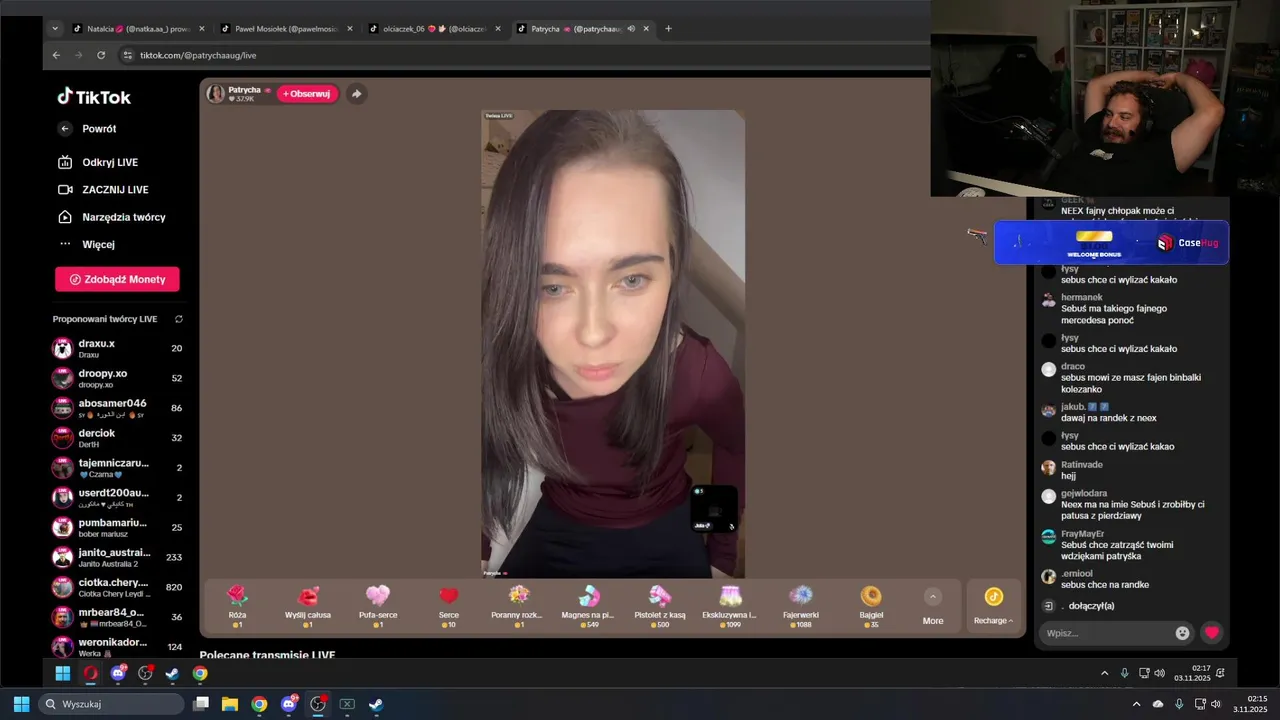1280x720 pixels.
Task: Open the emoji picker in chat
Action: pos(1183,633)
